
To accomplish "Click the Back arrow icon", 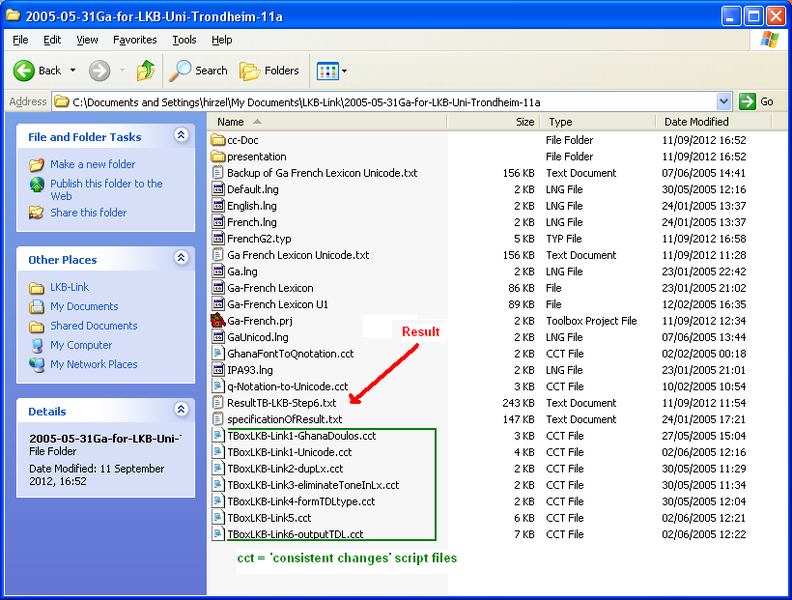I will [23, 71].
